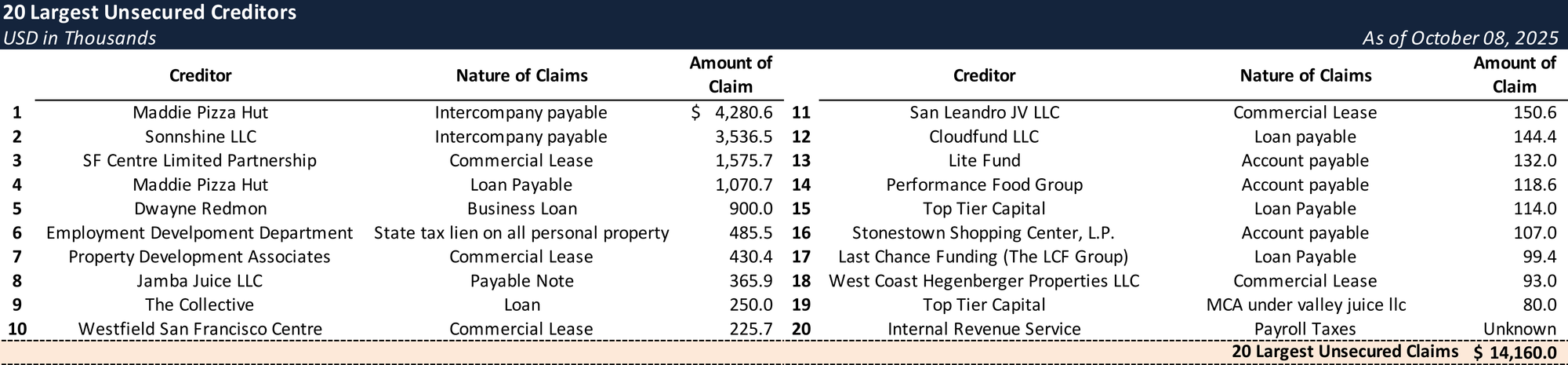Screen dimensions: 1568x365
Task: Select the 'Payable Note' claim nature cell
Action: (521, 281)
